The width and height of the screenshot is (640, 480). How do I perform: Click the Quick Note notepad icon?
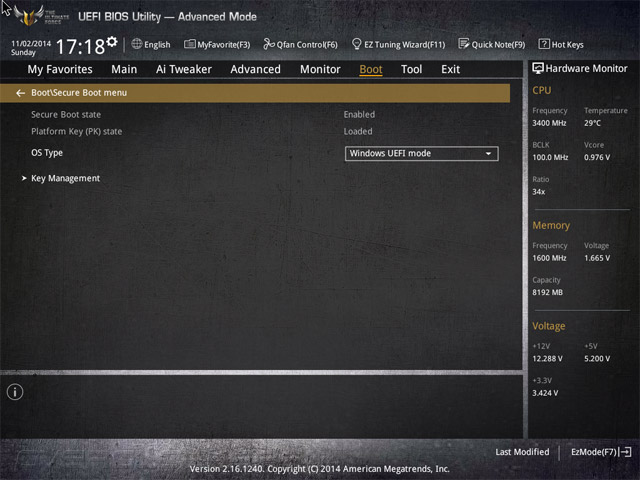pyautogui.click(x=464, y=44)
